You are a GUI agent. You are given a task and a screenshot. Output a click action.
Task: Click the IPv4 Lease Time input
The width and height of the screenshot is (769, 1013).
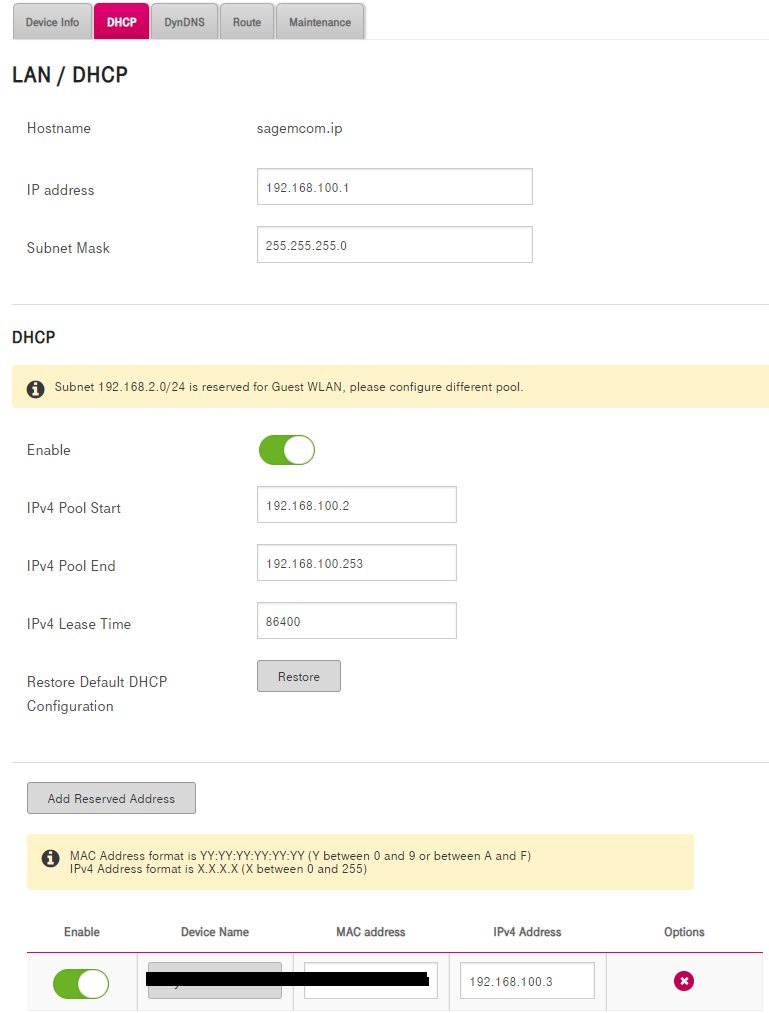pyautogui.click(x=356, y=621)
